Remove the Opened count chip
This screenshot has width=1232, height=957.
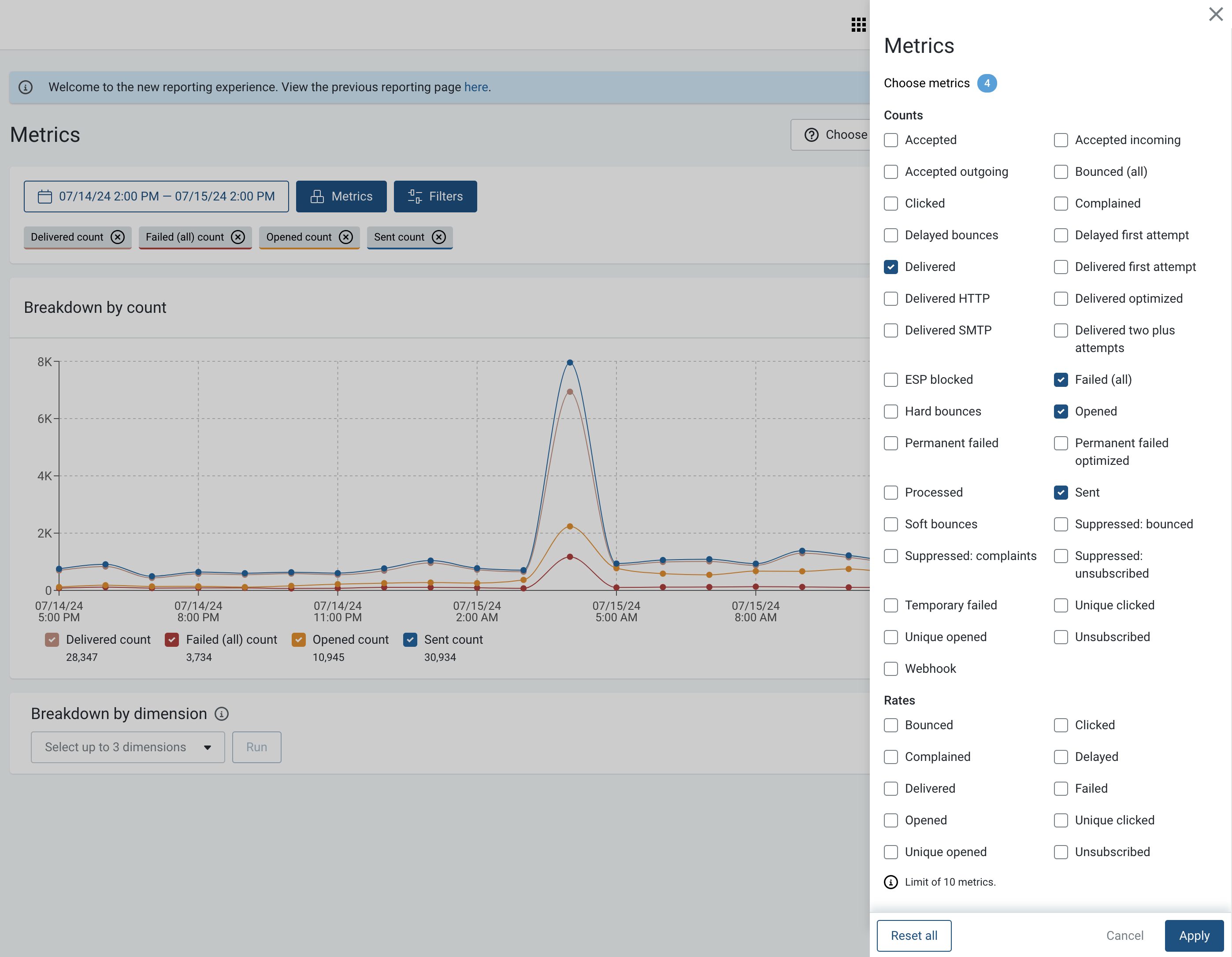(x=346, y=237)
